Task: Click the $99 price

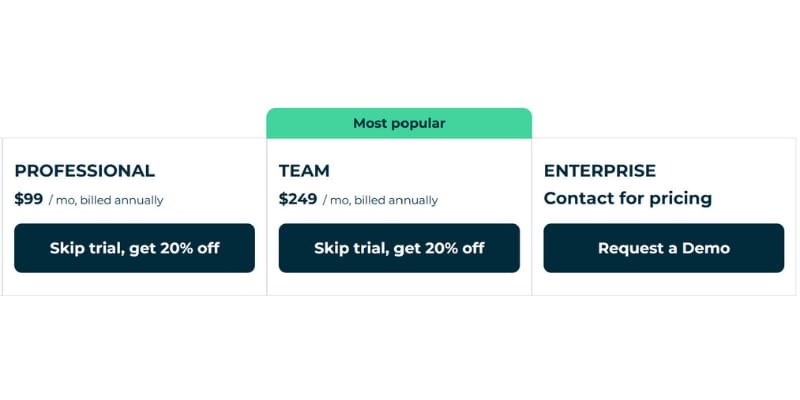Action: click(29, 199)
